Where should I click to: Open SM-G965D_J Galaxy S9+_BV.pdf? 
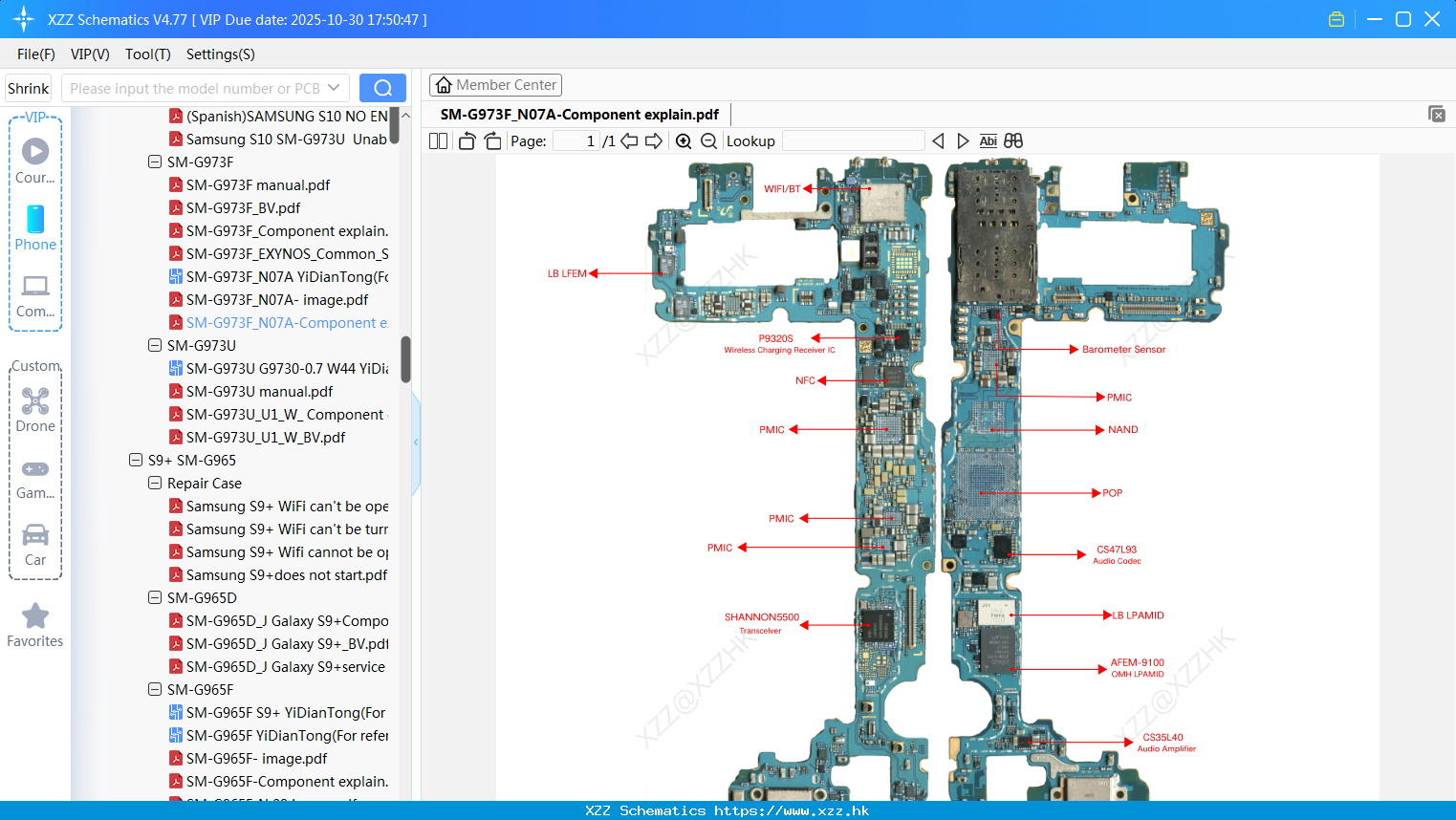coord(287,643)
